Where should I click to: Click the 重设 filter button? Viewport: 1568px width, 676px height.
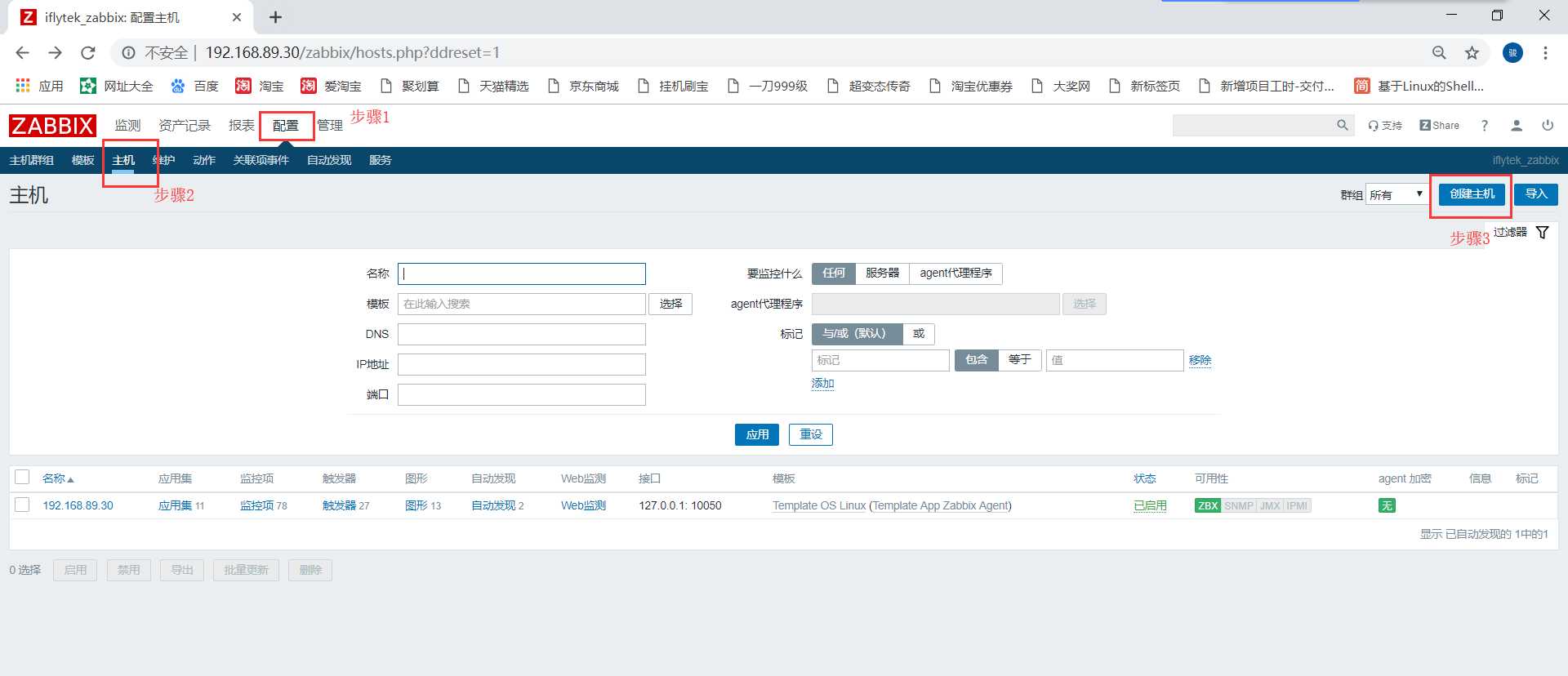tap(811, 434)
